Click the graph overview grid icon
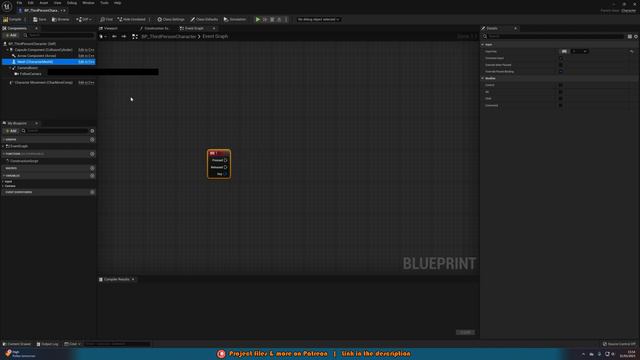The height and width of the screenshot is (360, 640). pos(135,36)
